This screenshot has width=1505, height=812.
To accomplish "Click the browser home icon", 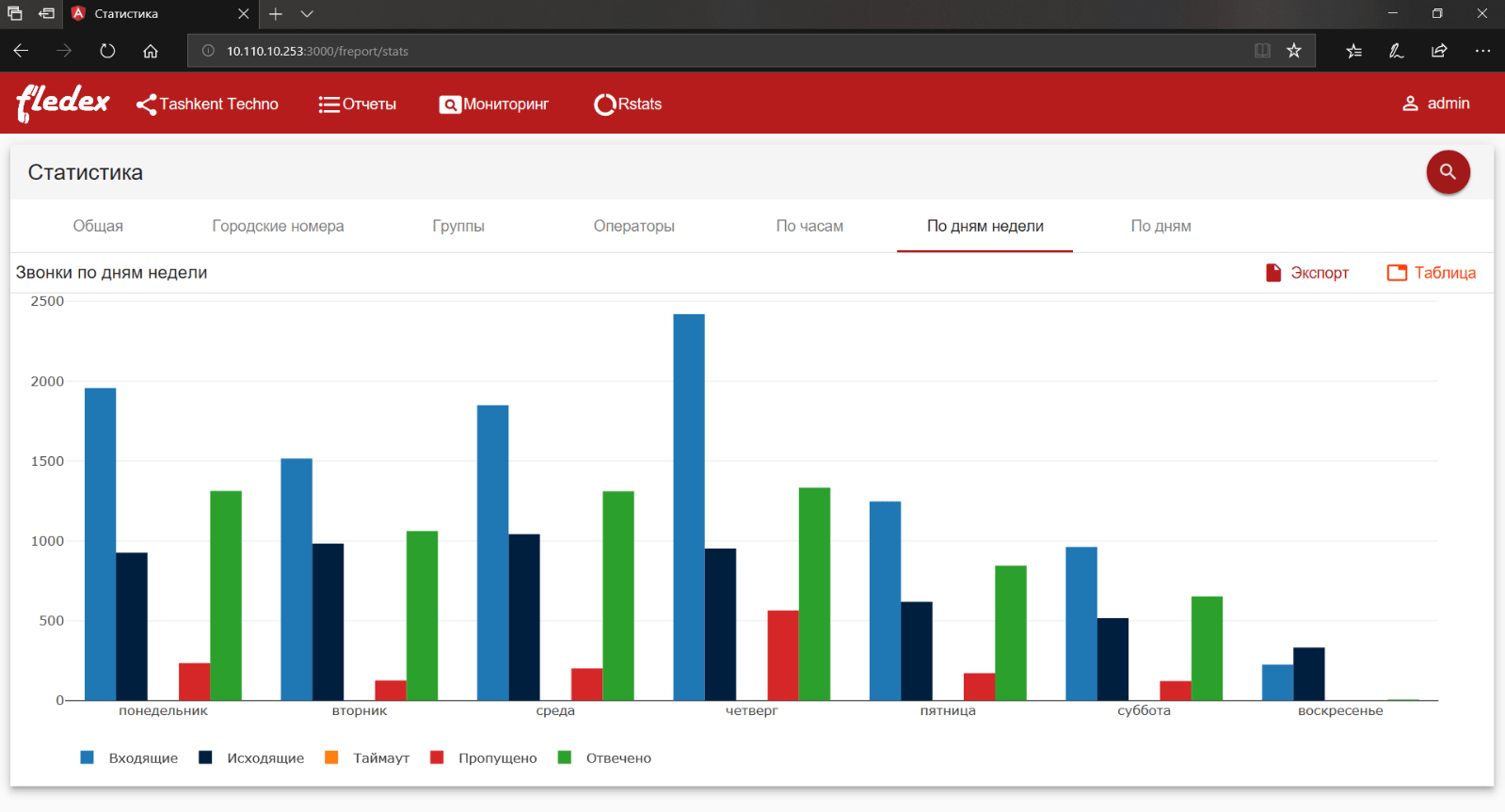I will pos(151,51).
